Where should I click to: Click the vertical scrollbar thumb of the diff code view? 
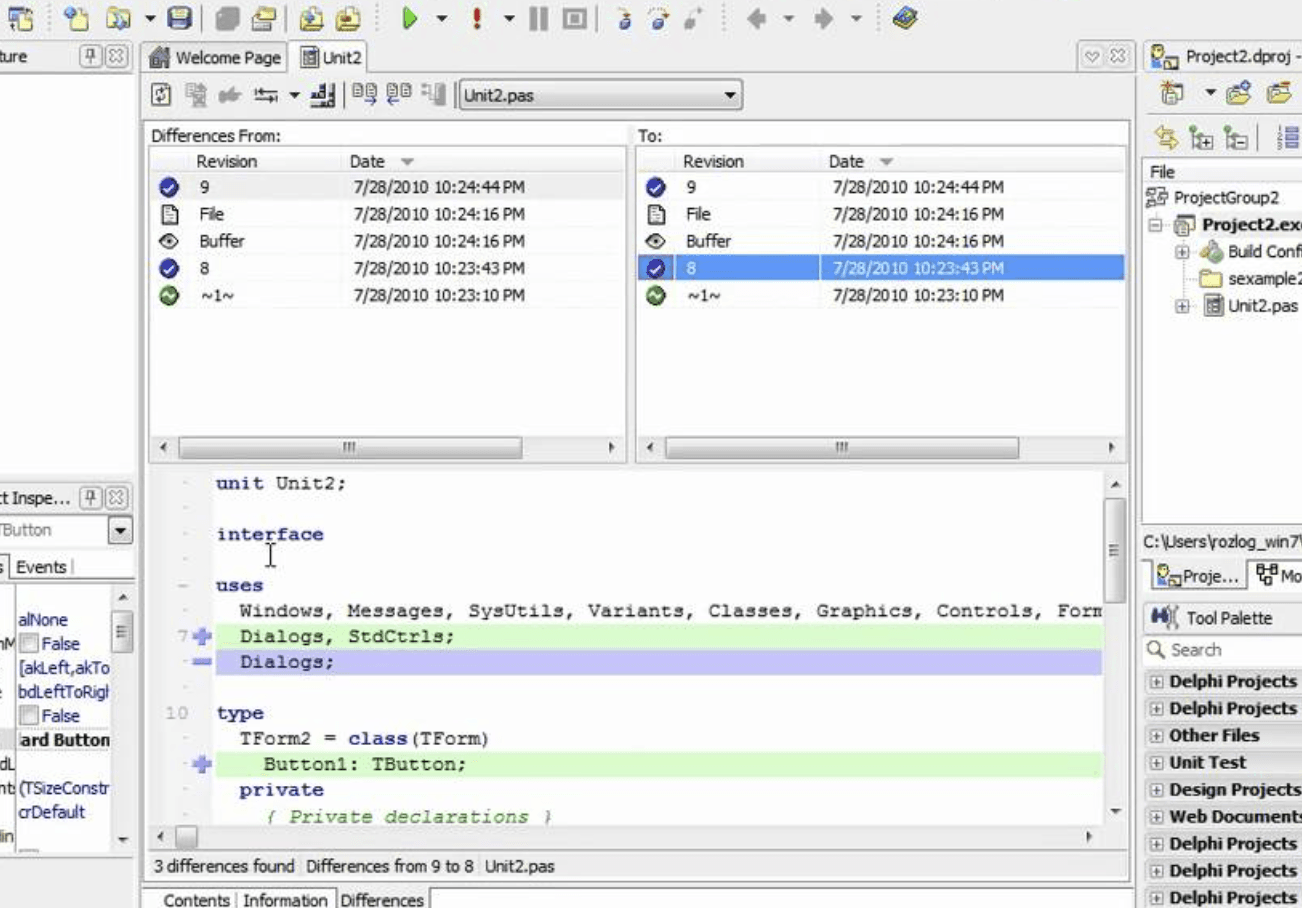[x=1116, y=549]
